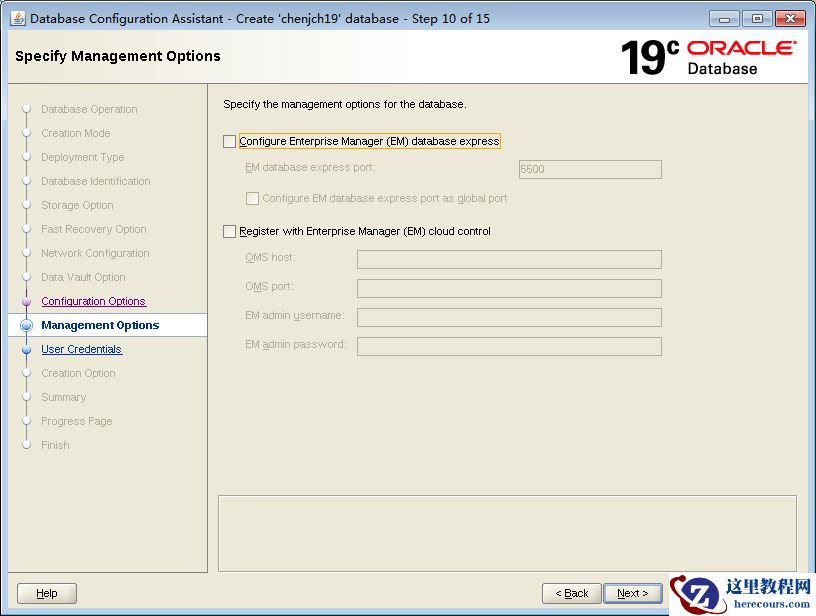Check Configure Enterprise Manager database express

pos(230,142)
